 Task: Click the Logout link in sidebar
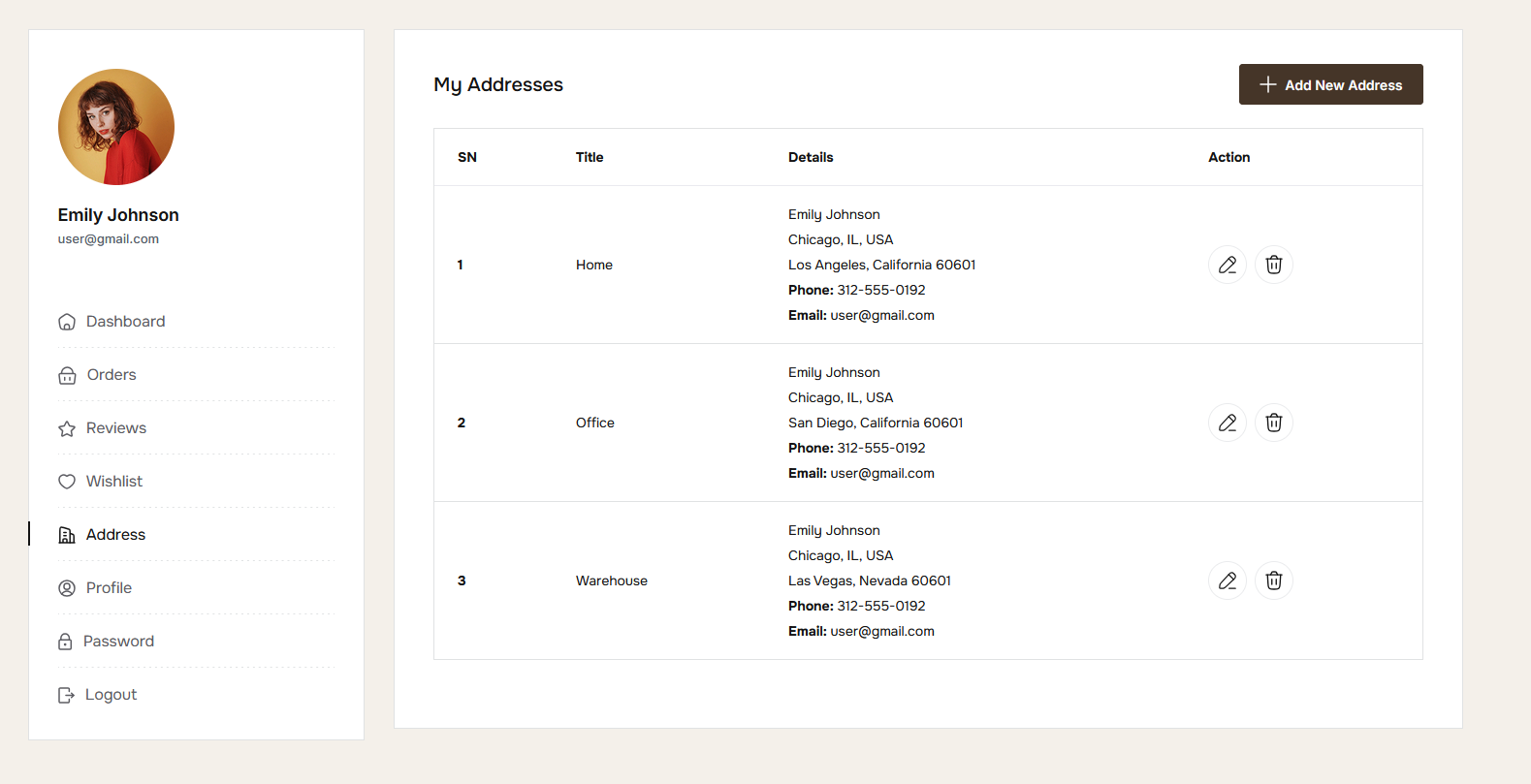tap(111, 695)
